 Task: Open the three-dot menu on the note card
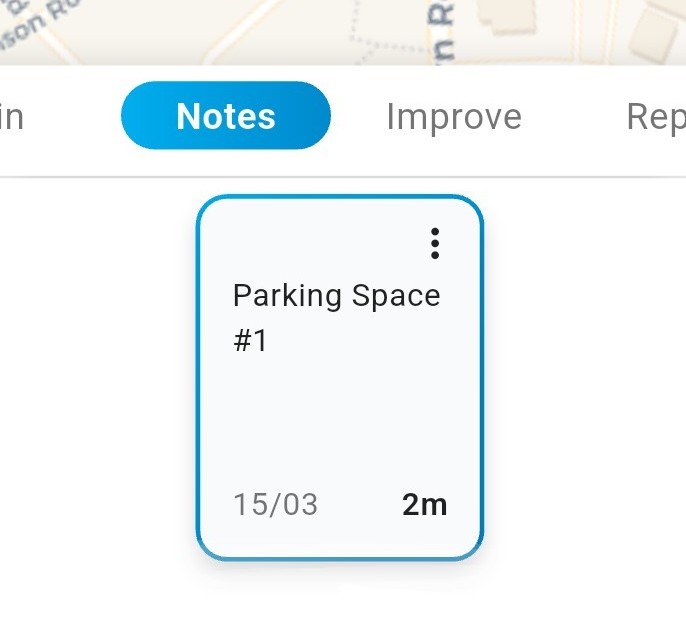435,243
